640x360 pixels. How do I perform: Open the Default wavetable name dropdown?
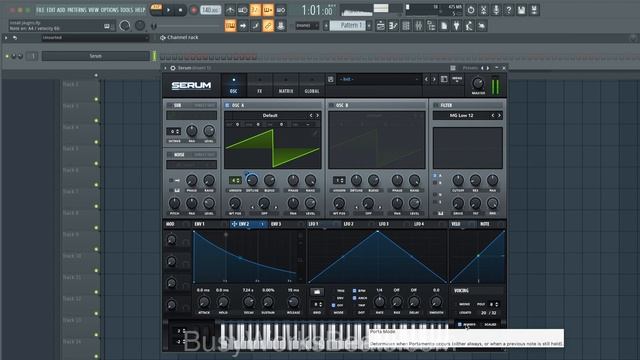tap(270, 116)
